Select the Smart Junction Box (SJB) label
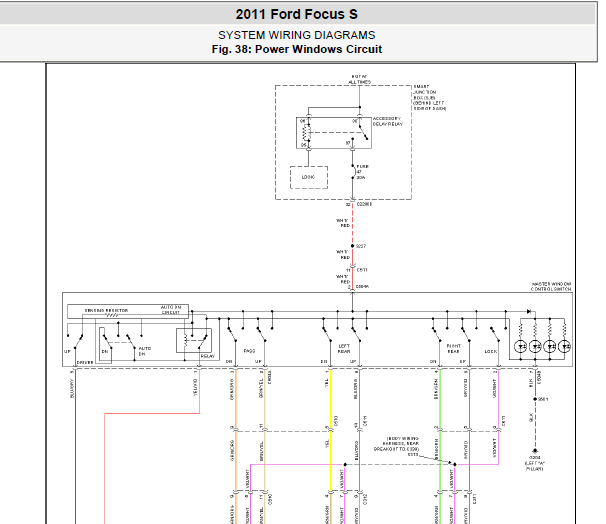The width and height of the screenshot is (606, 524). click(429, 98)
